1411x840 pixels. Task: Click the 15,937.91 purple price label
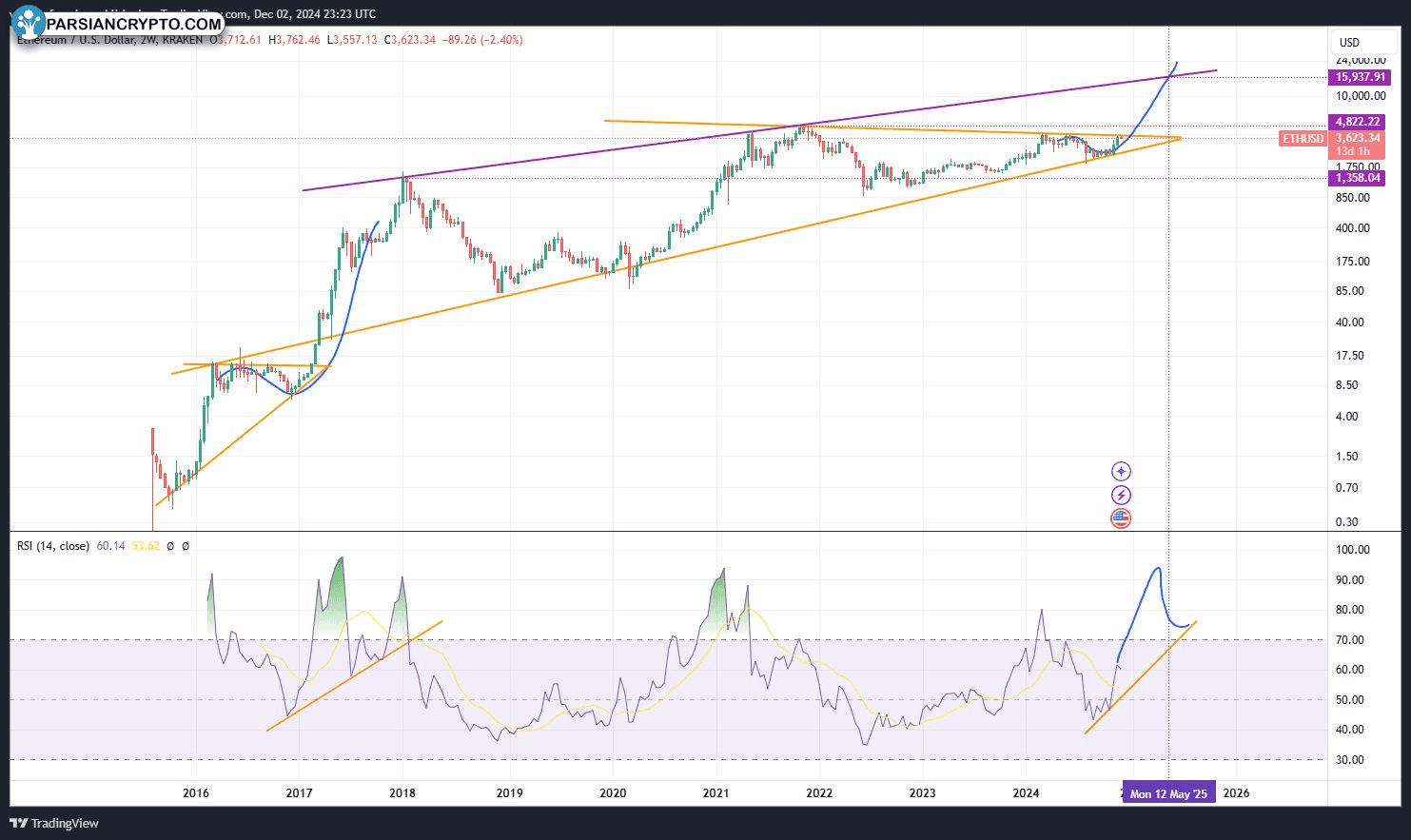coord(1360,77)
